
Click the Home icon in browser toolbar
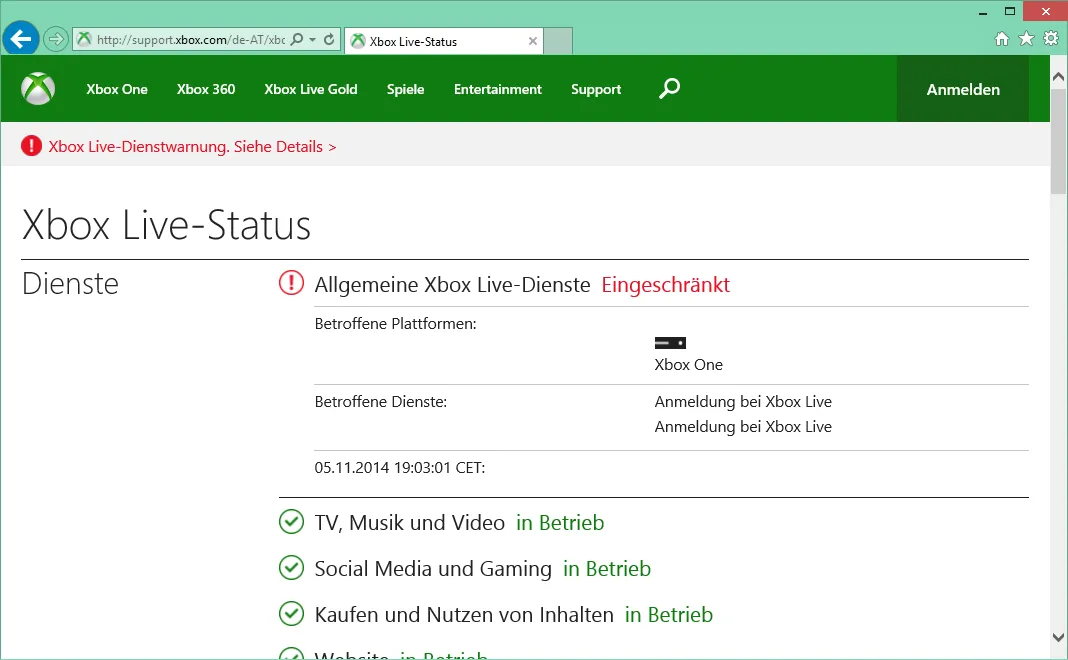pos(1001,39)
